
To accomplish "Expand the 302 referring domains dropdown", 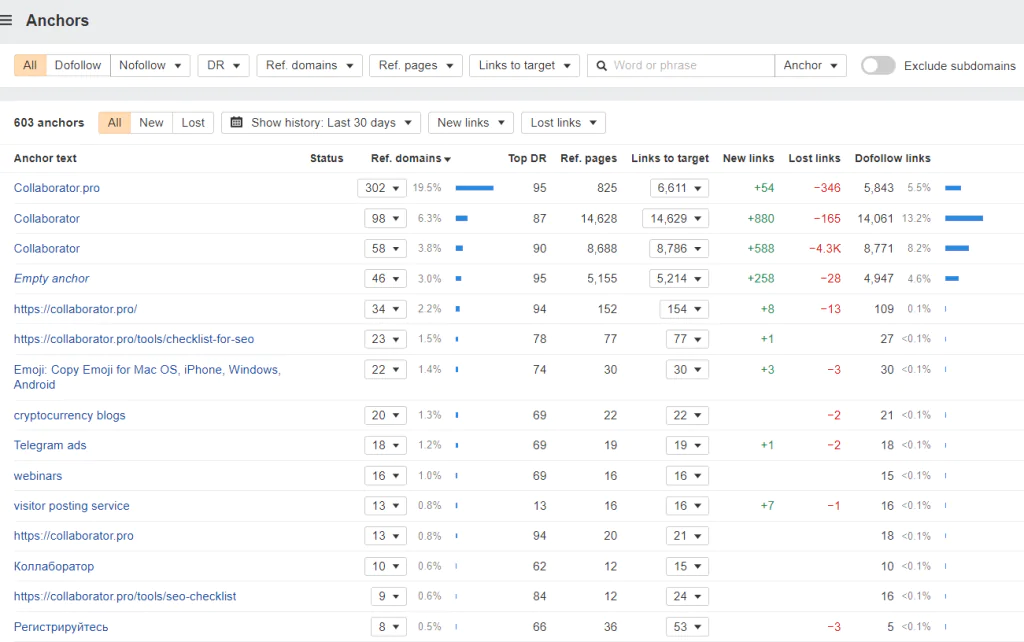I will click(382, 188).
